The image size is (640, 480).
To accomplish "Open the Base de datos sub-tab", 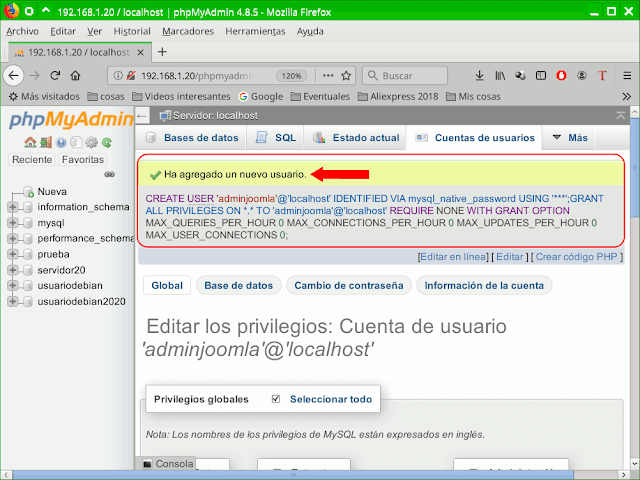I will (x=238, y=285).
